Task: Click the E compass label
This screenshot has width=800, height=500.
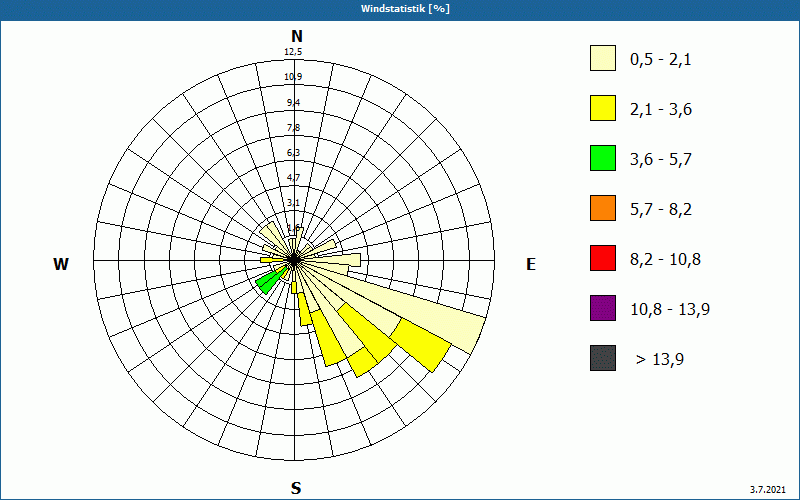Action: click(531, 264)
